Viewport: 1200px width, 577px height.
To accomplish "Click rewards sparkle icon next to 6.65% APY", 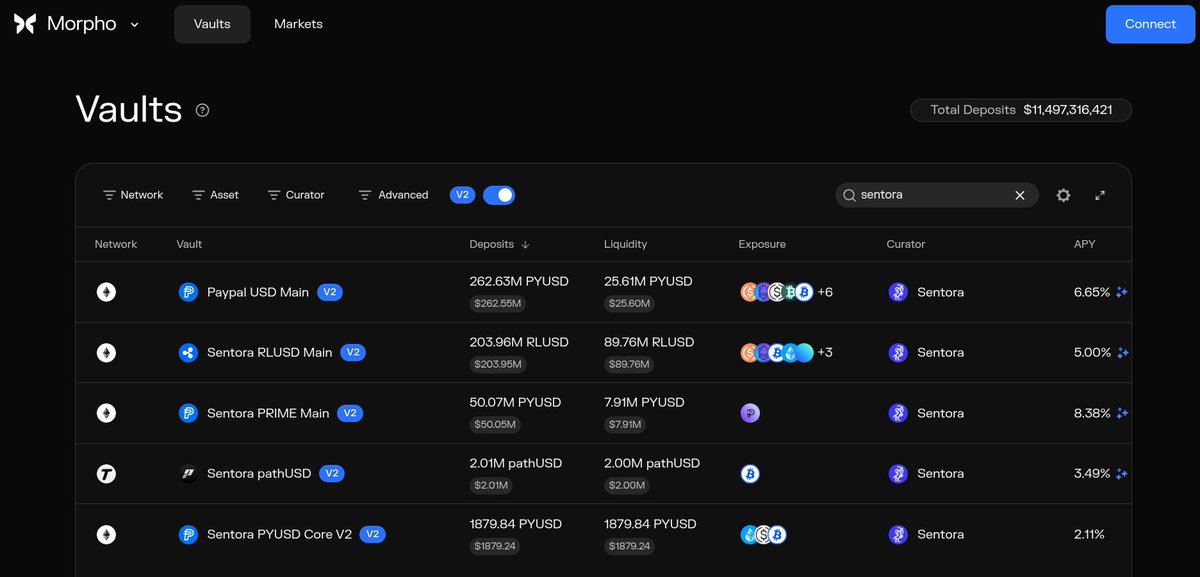I will click(1122, 292).
